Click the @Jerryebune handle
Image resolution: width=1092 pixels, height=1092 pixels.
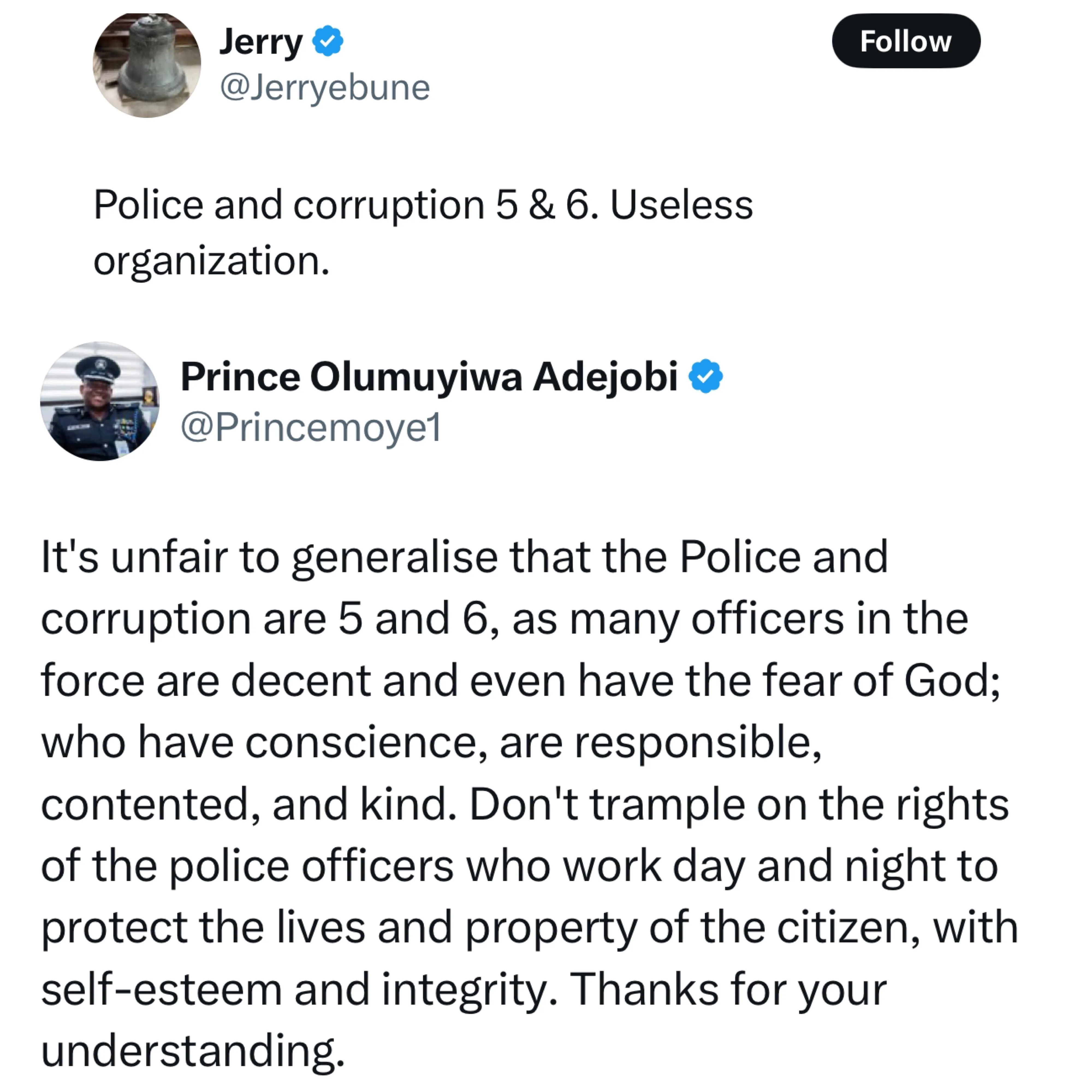tap(324, 88)
